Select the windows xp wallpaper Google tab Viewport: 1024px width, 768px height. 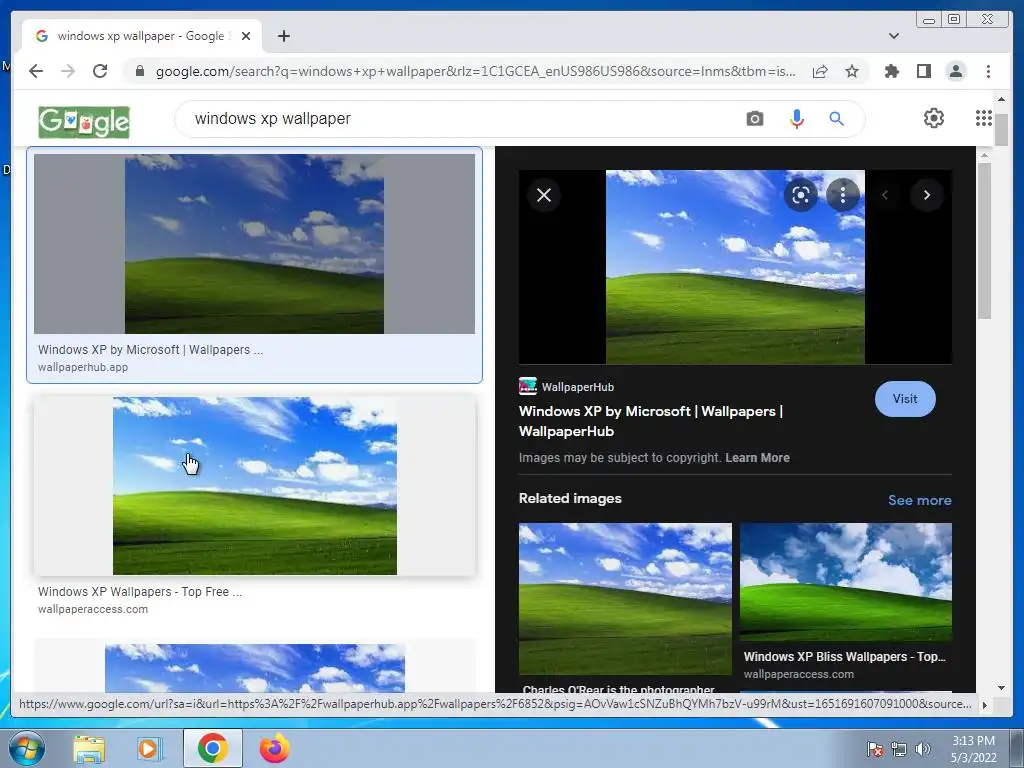[142, 36]
